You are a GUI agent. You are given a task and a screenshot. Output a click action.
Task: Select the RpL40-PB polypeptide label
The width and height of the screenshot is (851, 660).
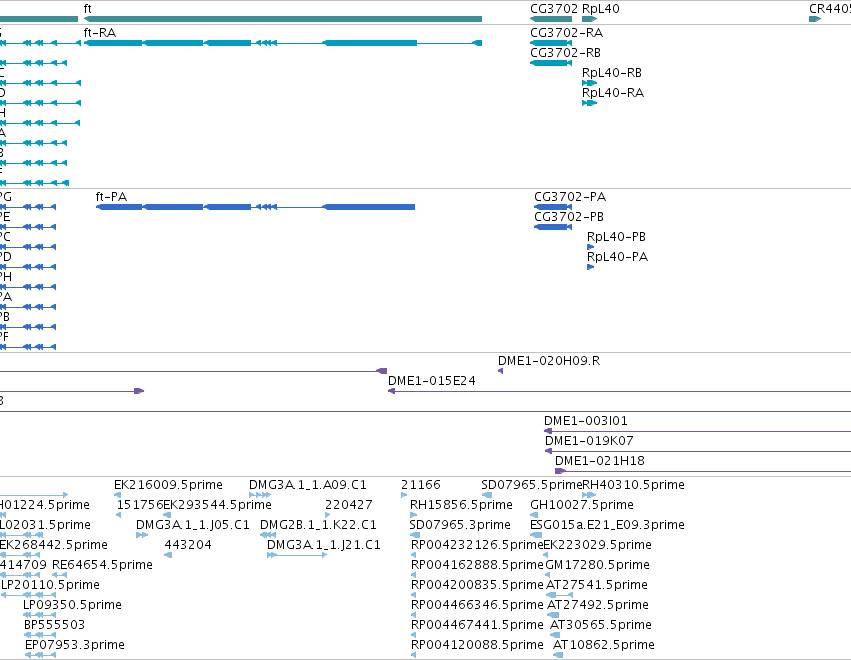[x=617, y=237]
